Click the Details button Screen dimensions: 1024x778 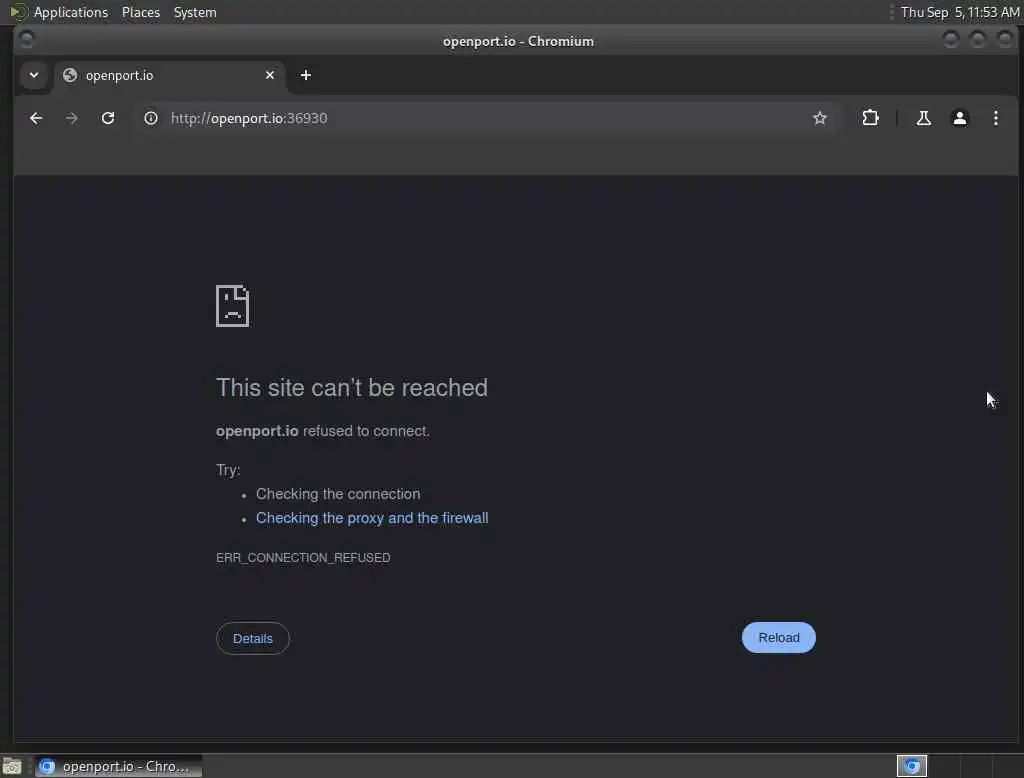[x=253, y=639]
